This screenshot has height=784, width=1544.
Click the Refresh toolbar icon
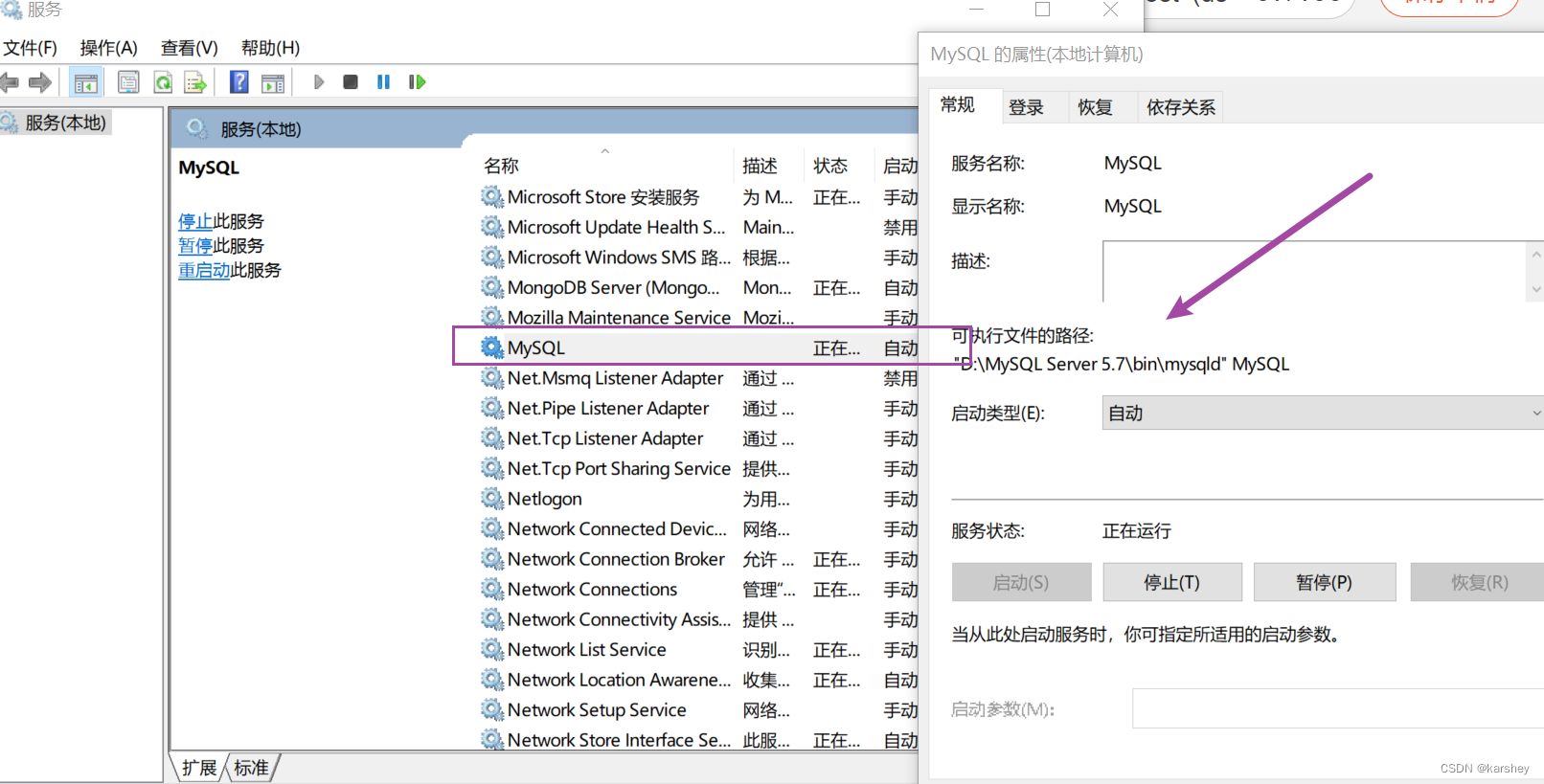click(164, 82)
